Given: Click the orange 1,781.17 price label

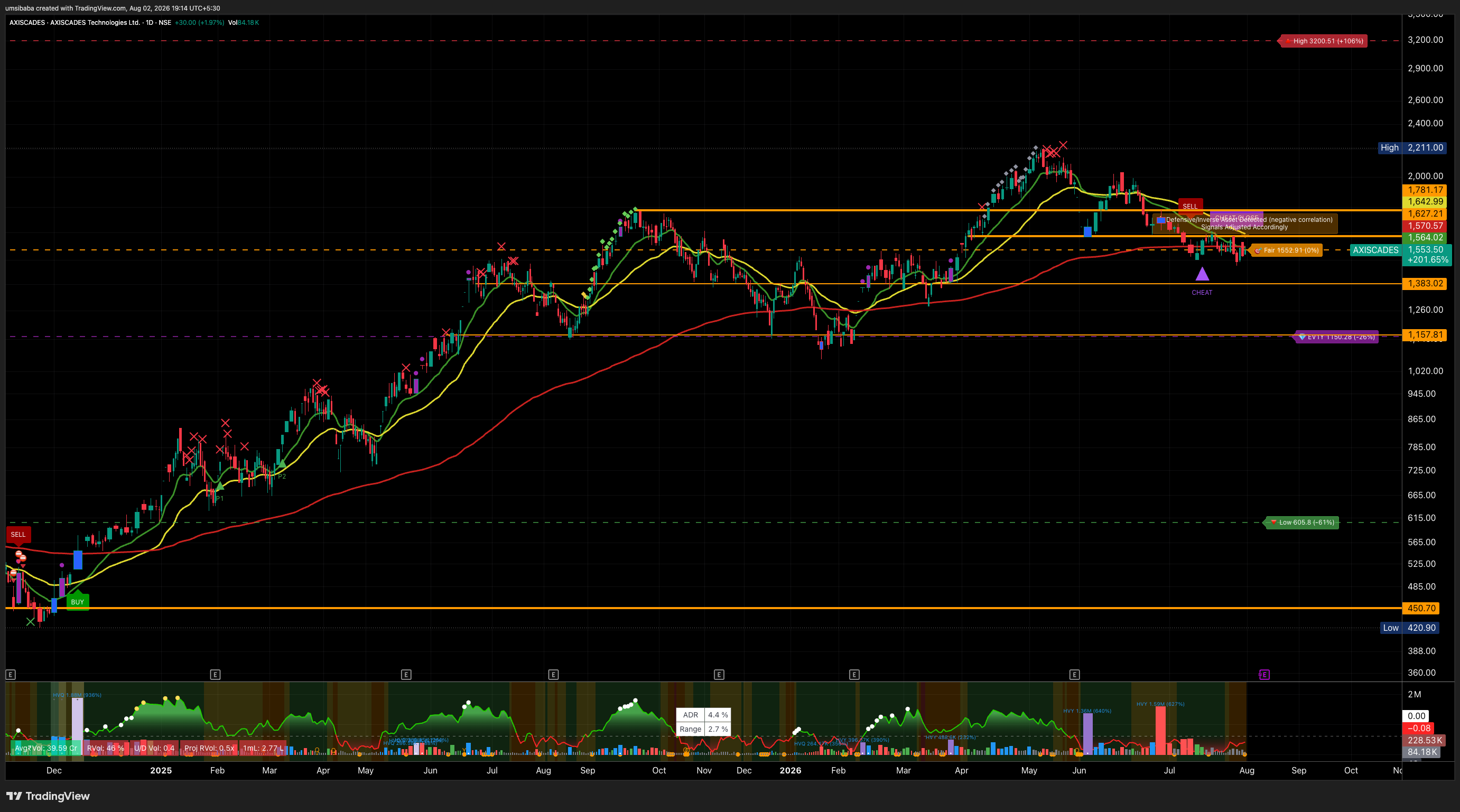Looking at the screenshot, I should [1425, 190].
